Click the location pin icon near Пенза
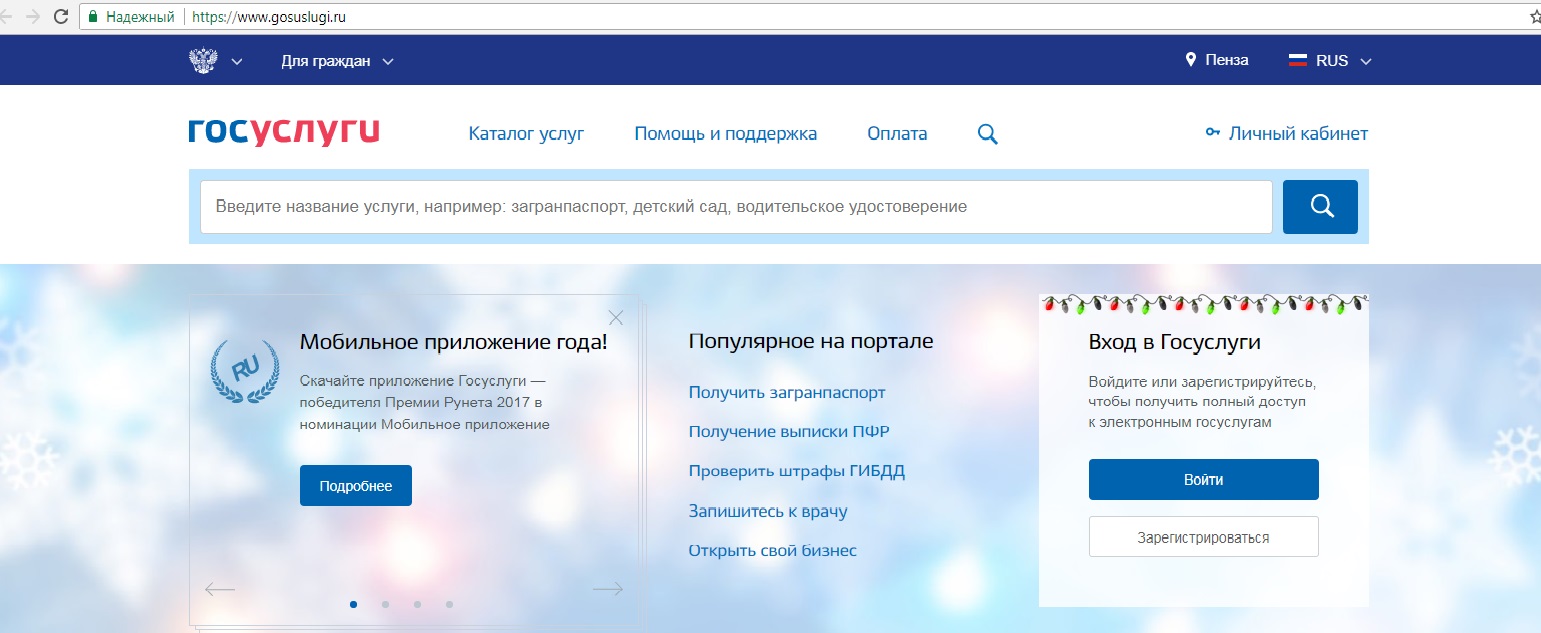 click(1190, 60)
